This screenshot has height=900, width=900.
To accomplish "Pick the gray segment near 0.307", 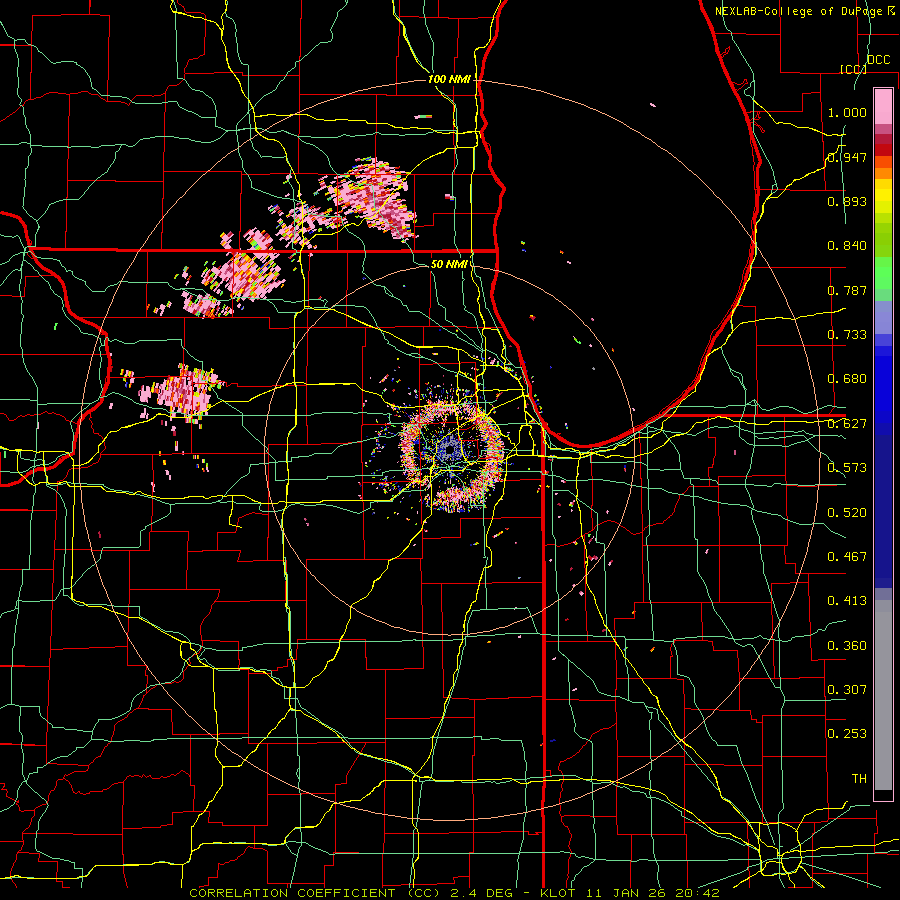I will click(883, 695).
